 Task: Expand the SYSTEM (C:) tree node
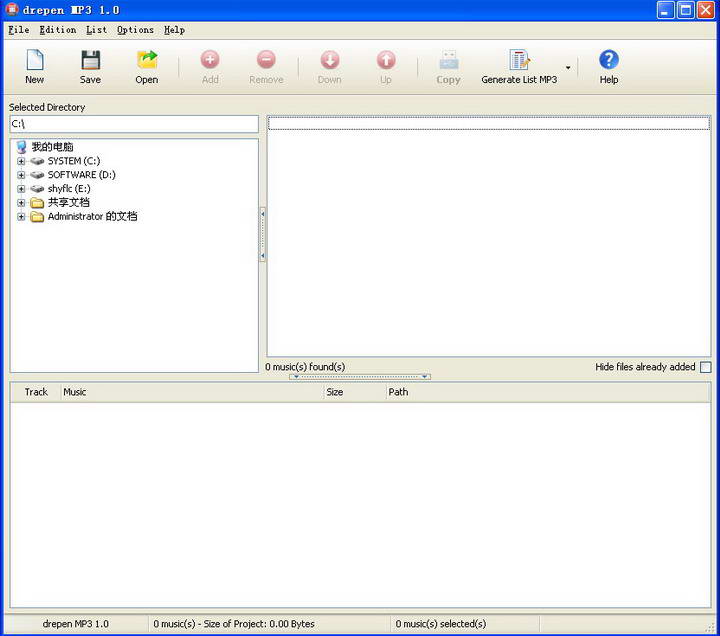coord(21,161)
